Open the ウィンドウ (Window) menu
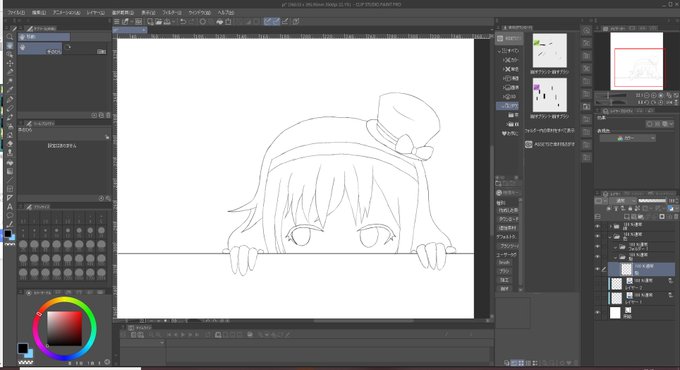Image resolution: width=680 pixels, height=370 pixels. tap(199, 13)
